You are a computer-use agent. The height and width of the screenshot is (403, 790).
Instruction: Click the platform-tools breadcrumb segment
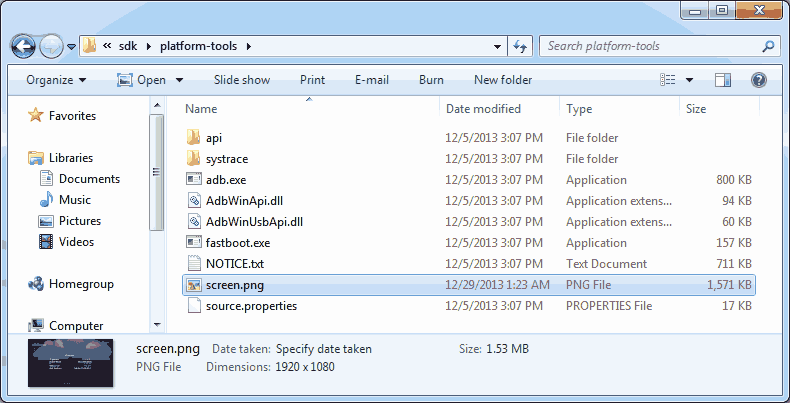pos(199,46)
